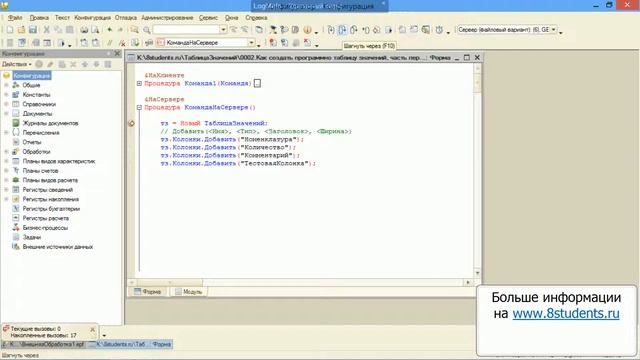Click the delete X icon in Configuration panel toolbar

tap(73, 64)
